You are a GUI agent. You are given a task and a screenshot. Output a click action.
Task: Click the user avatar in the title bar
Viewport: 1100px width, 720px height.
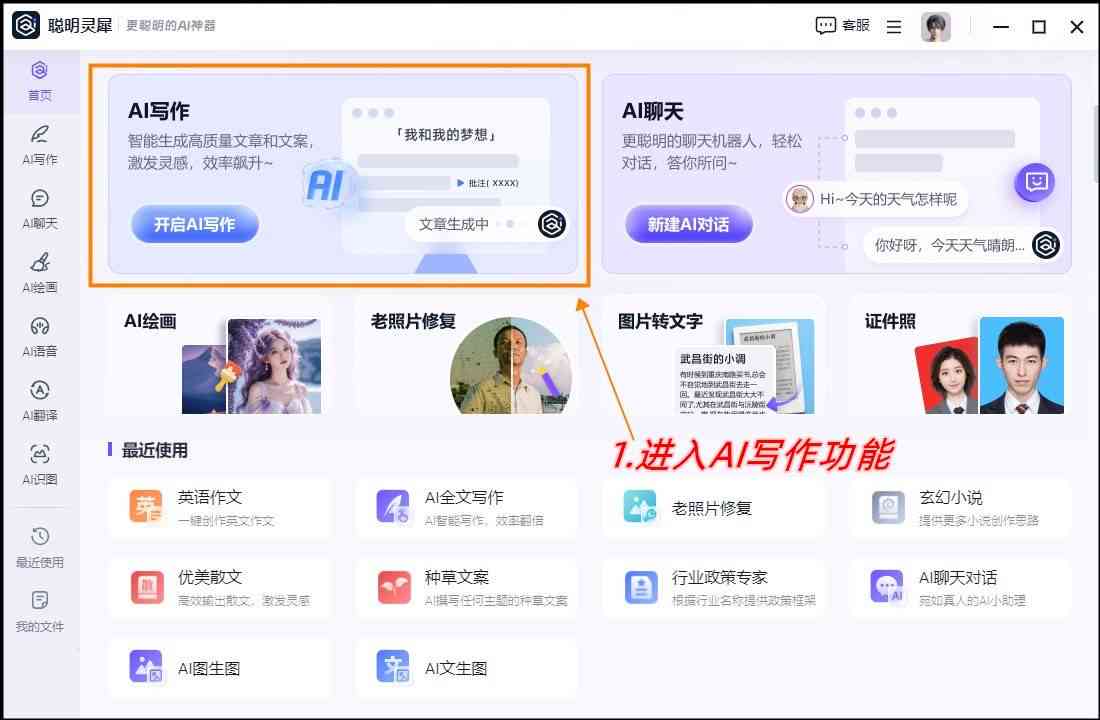[x=936, y=26]
